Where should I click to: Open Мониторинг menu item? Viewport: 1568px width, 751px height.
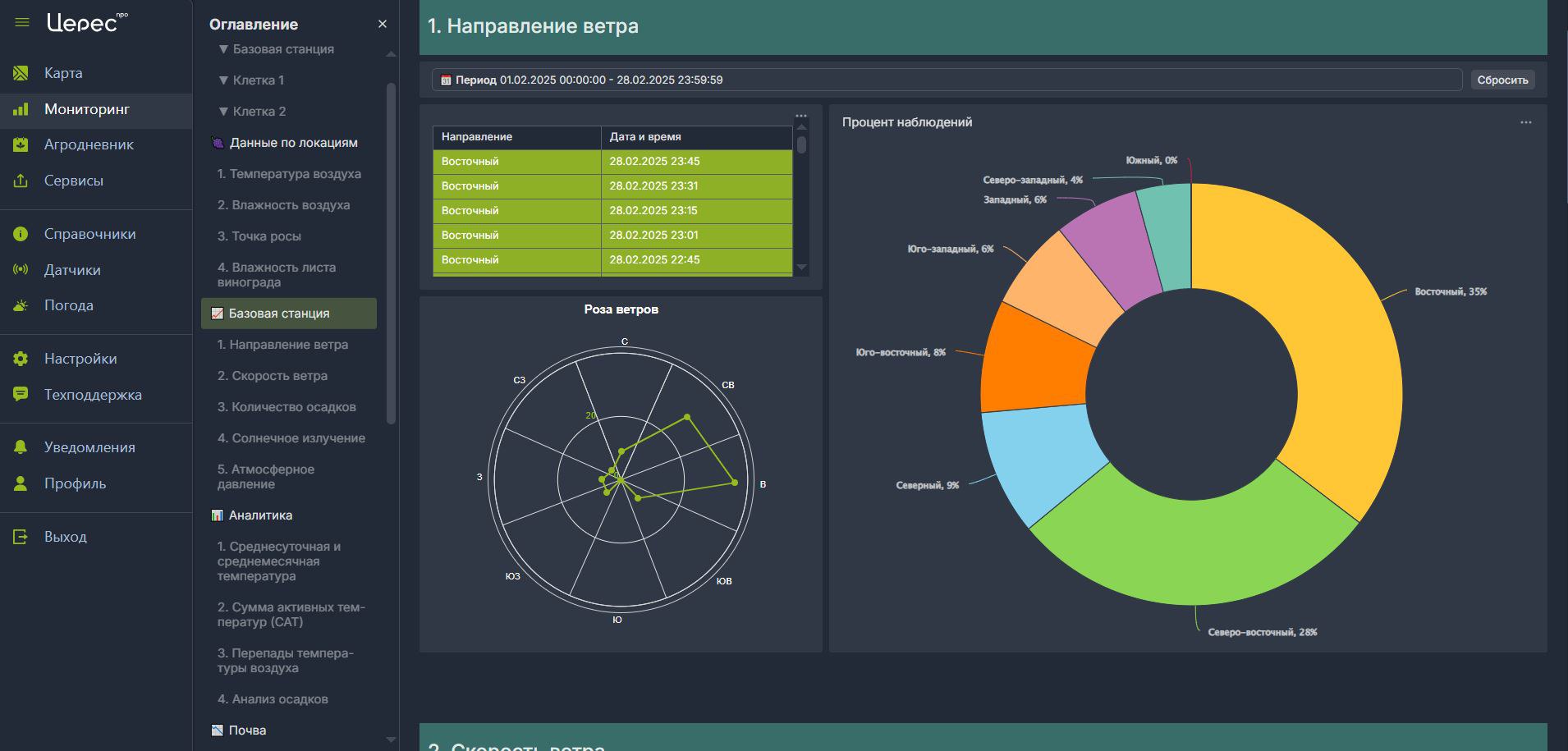tap(87, 109)
